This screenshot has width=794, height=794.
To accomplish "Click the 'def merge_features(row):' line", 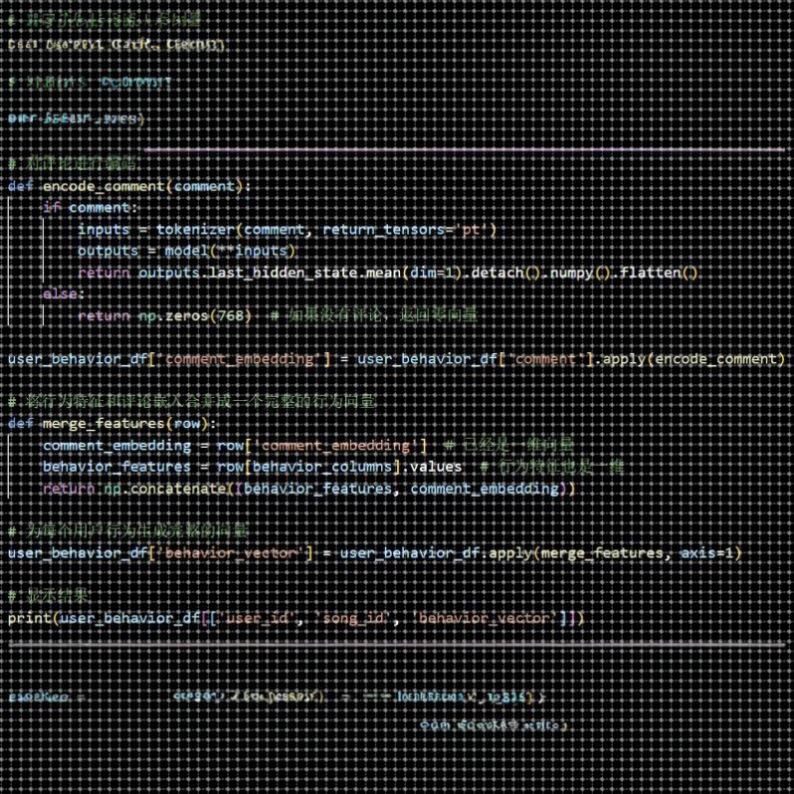I will click(x=112, y=423).
